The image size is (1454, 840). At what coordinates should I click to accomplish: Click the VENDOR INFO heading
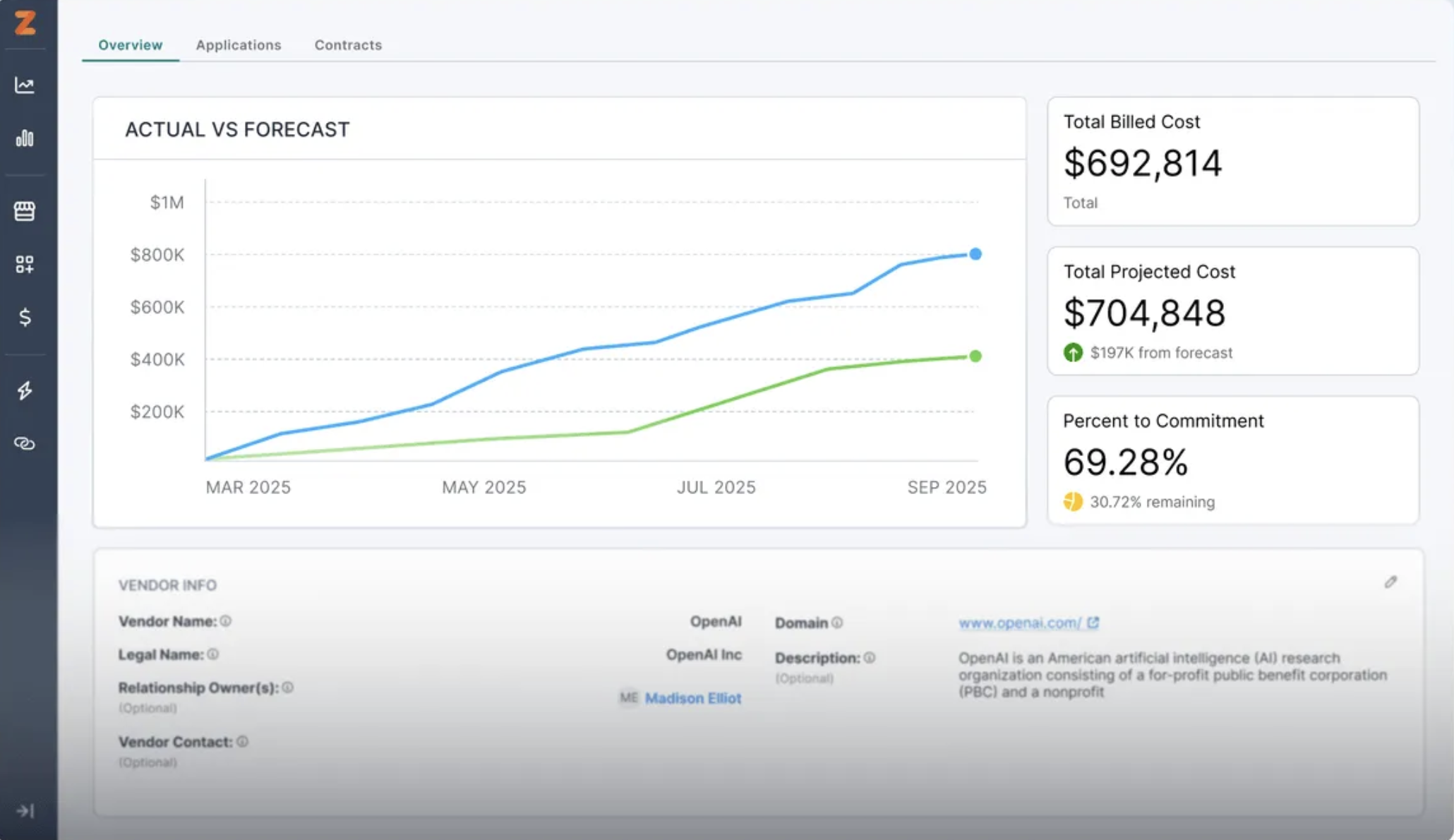point(167,585)
